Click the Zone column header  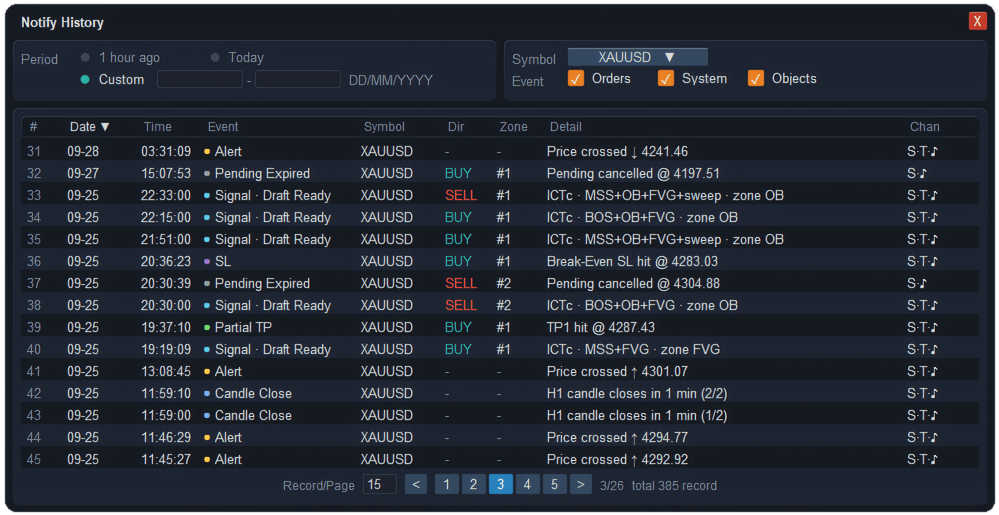click(x=514, y=127)
